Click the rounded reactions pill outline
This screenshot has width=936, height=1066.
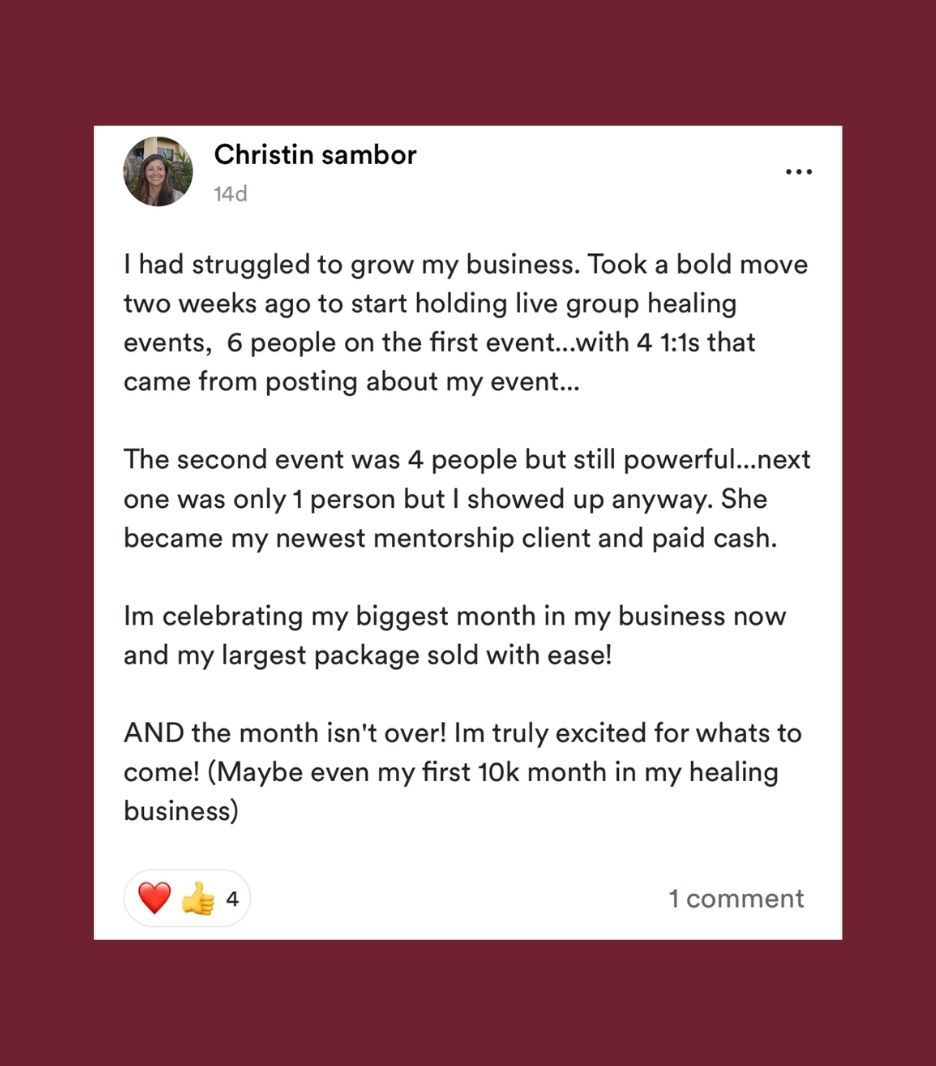point(187,898)
